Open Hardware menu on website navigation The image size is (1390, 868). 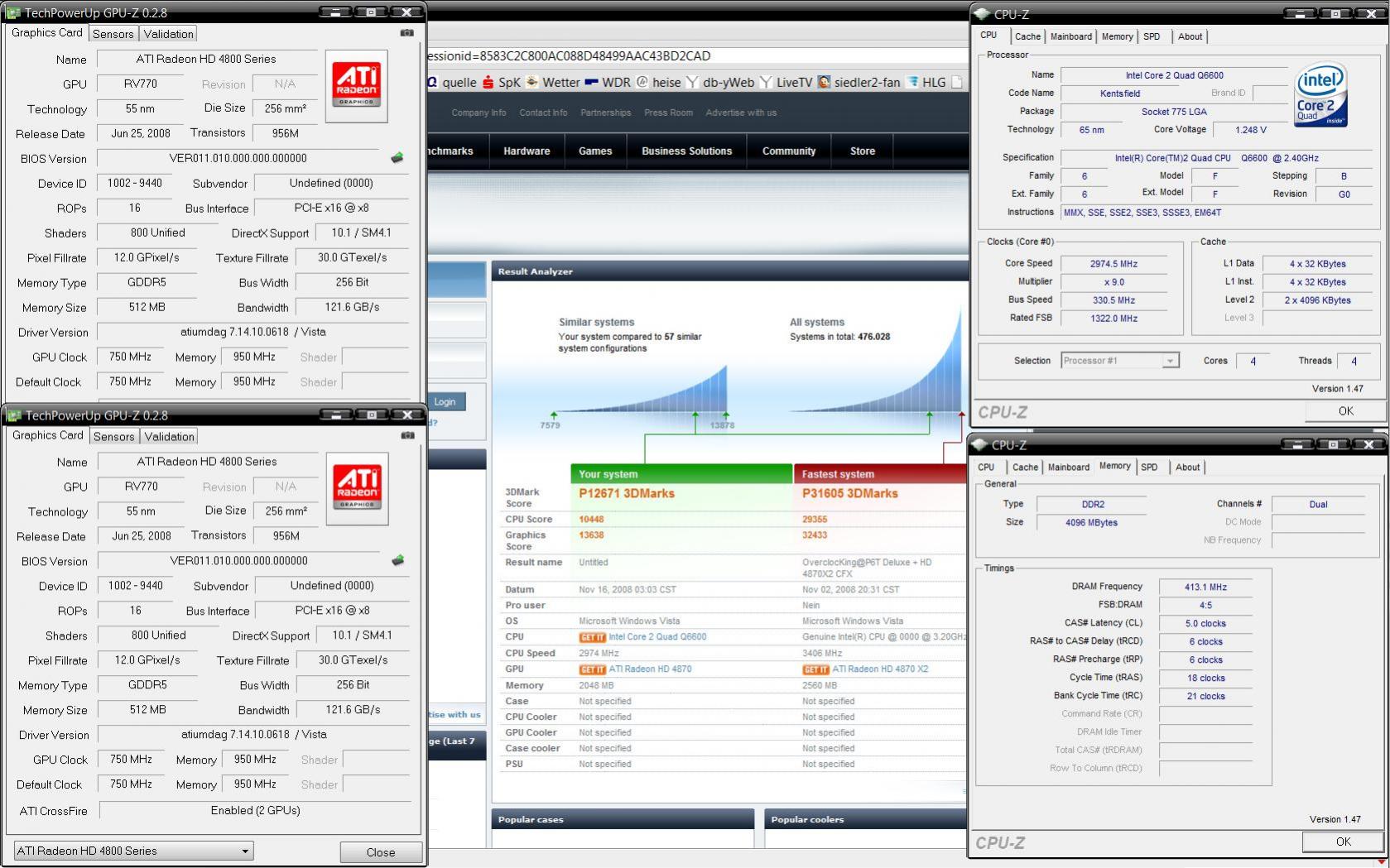pos(527,151)
